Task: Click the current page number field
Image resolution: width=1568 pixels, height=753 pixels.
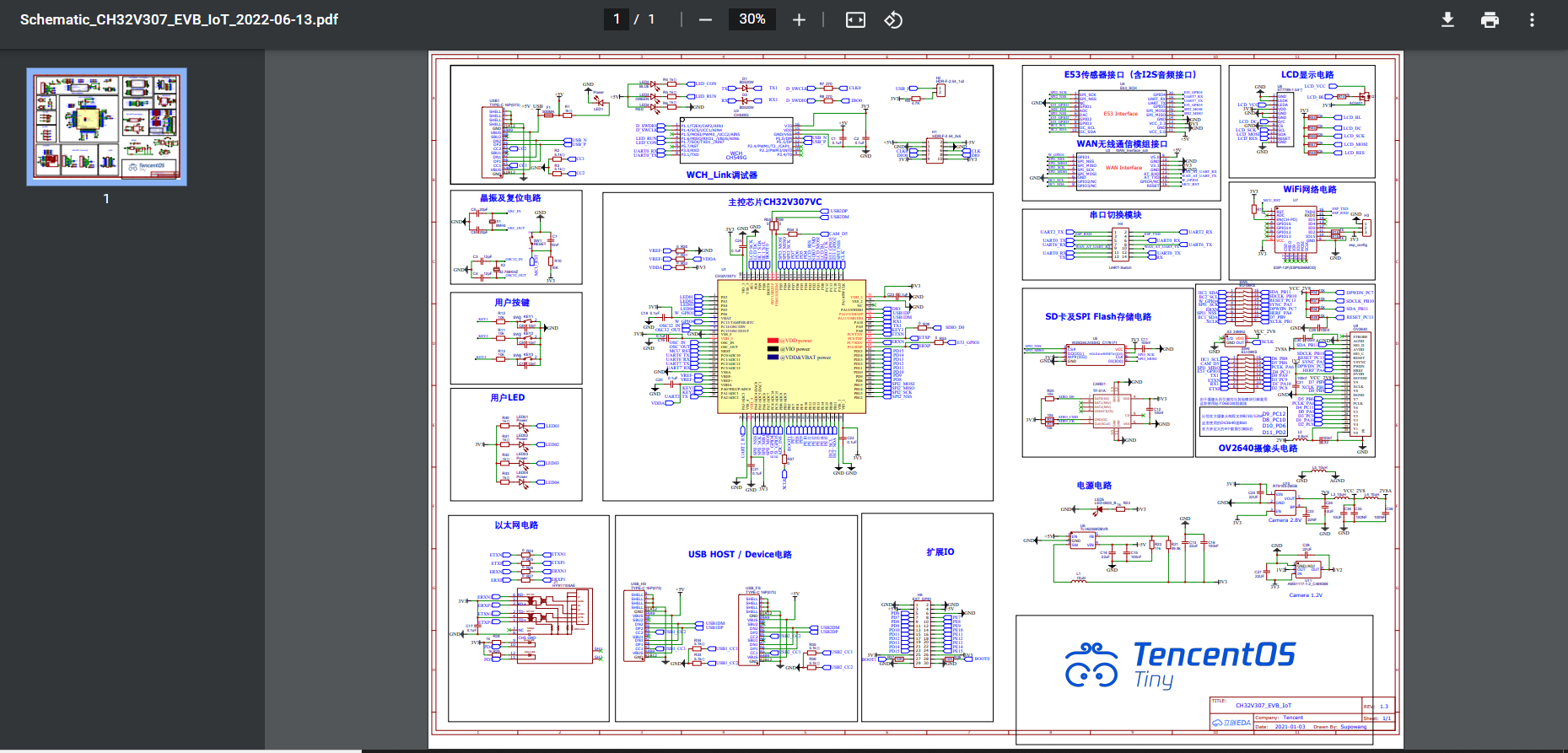Action: pos(617,19)
